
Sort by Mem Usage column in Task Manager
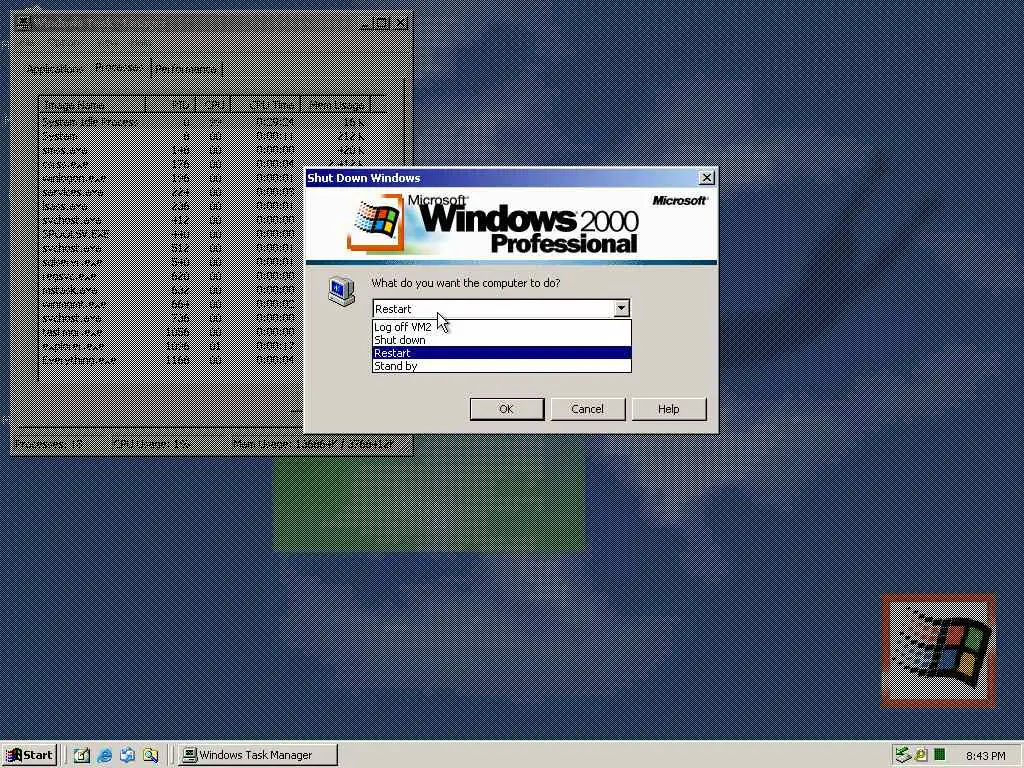pos(336,104)
